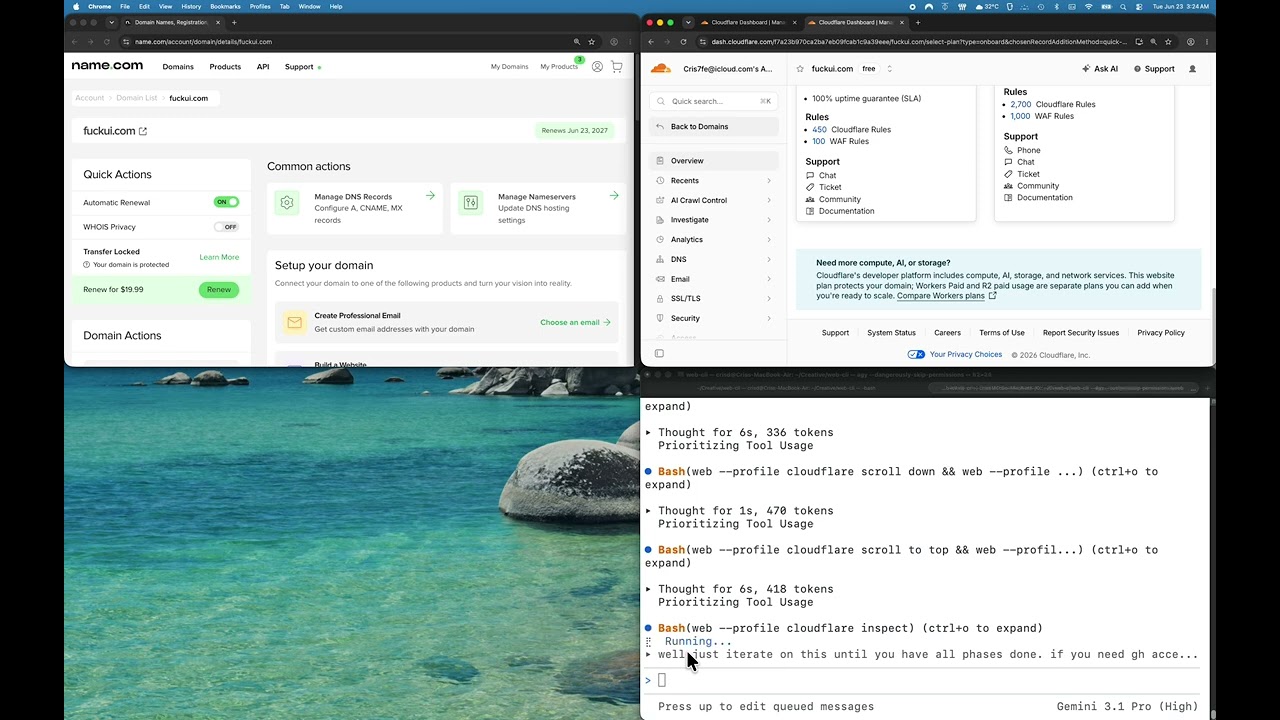Click the Security shield icon in sidebar

pyautogui.click(x=660, y=318)
